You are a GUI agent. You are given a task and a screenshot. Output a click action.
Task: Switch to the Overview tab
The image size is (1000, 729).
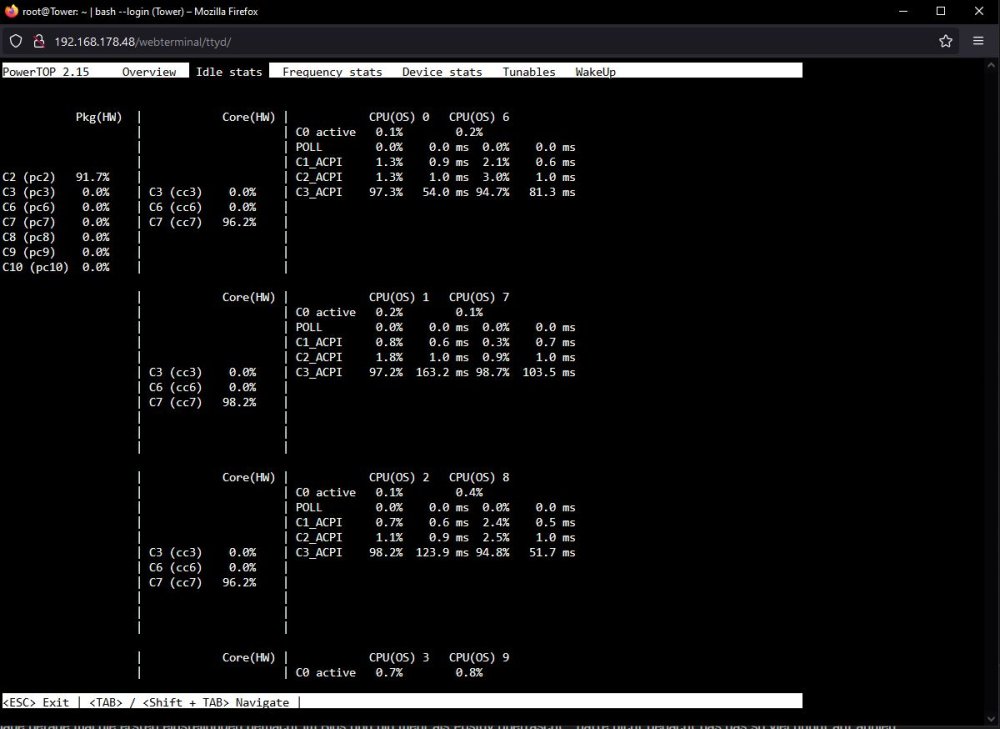tap(149, 72)
